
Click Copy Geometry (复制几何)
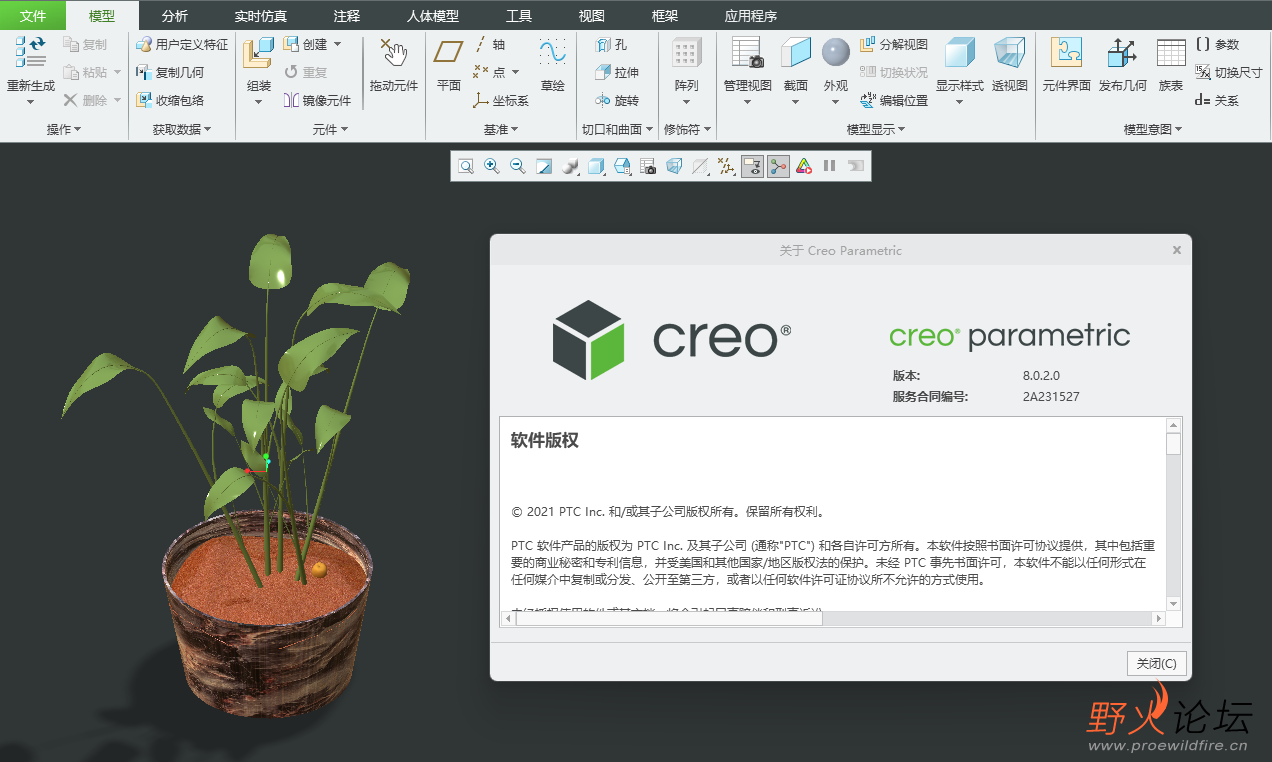170,72
